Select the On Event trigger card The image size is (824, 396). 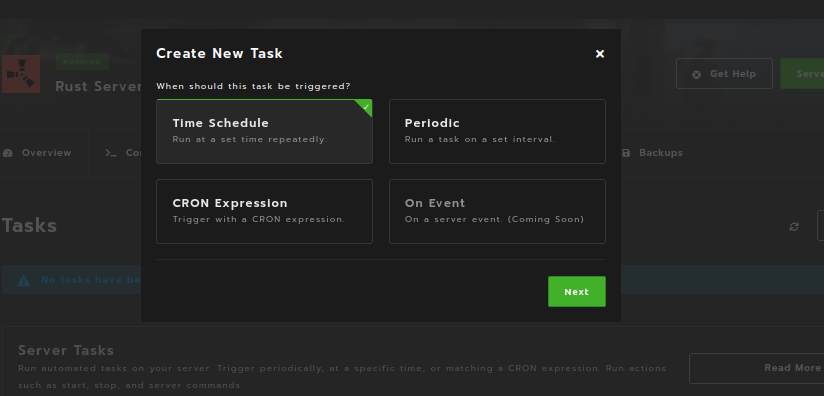tap(497, 211)
